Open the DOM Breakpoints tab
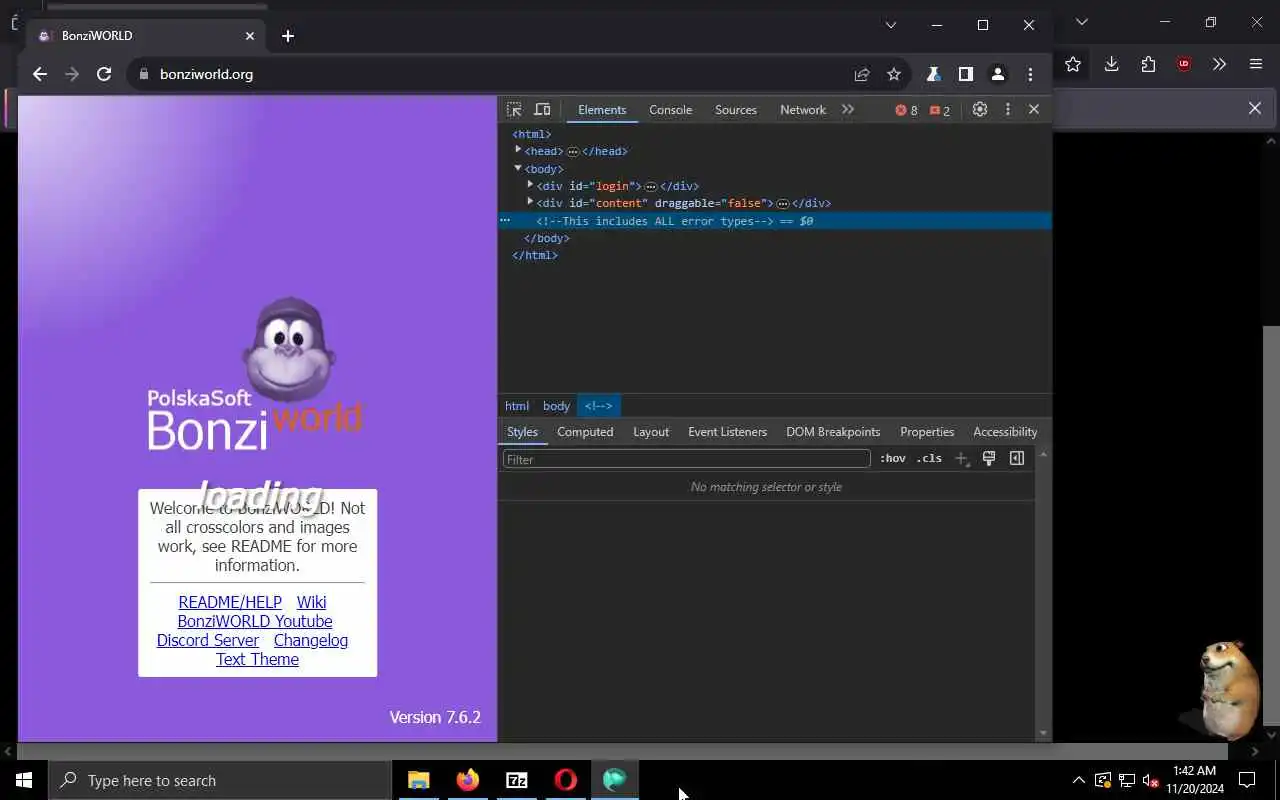 pyautogui.click(x=833, y=432)
